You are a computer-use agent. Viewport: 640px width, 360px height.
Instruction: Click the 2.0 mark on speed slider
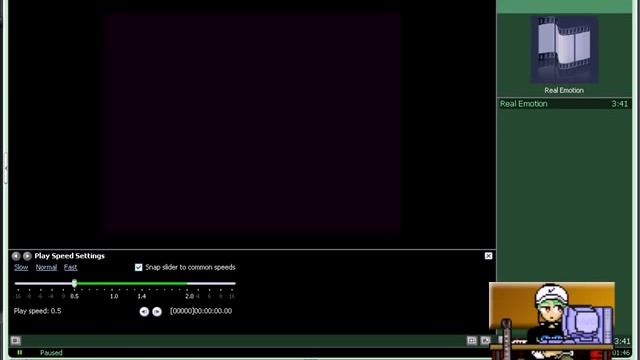(189, 296)
